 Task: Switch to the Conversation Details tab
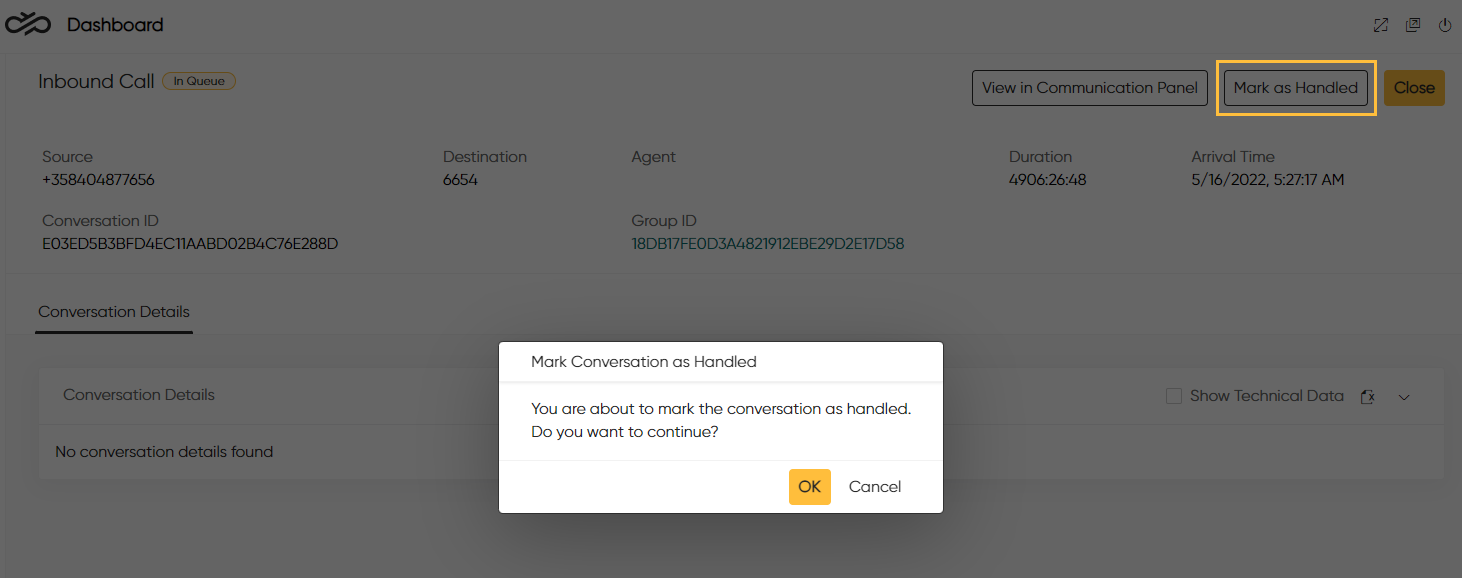pyautogui.click(x=114, y=312)
